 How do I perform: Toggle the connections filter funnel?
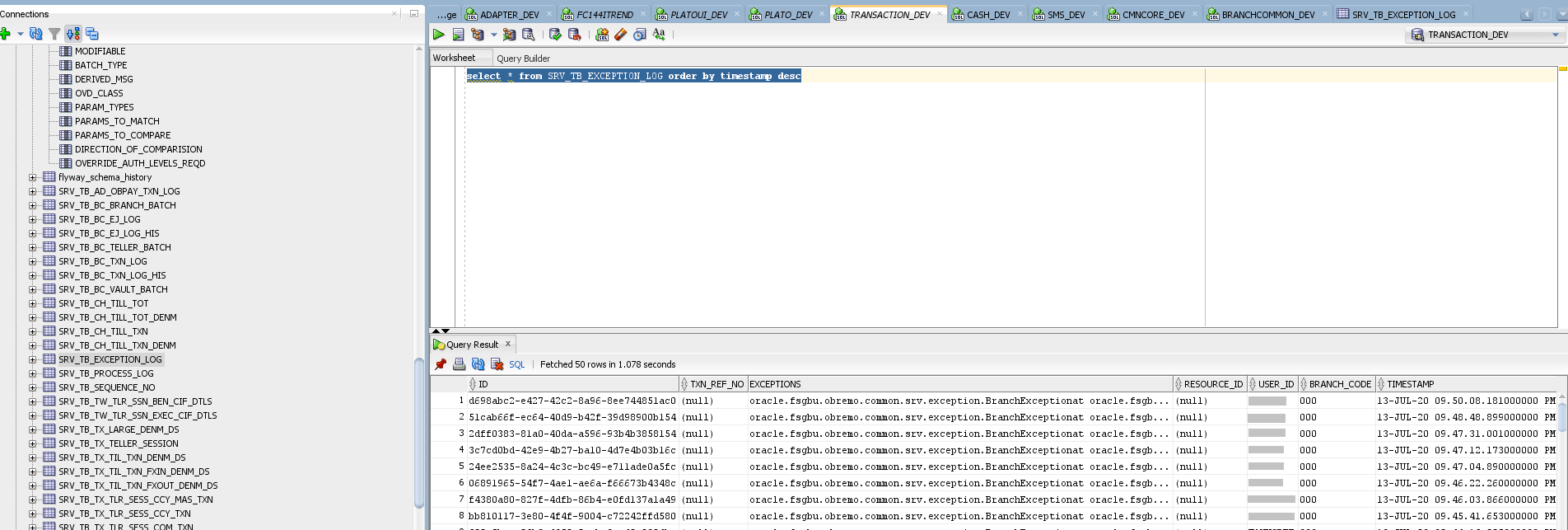[x=54, y=34]
